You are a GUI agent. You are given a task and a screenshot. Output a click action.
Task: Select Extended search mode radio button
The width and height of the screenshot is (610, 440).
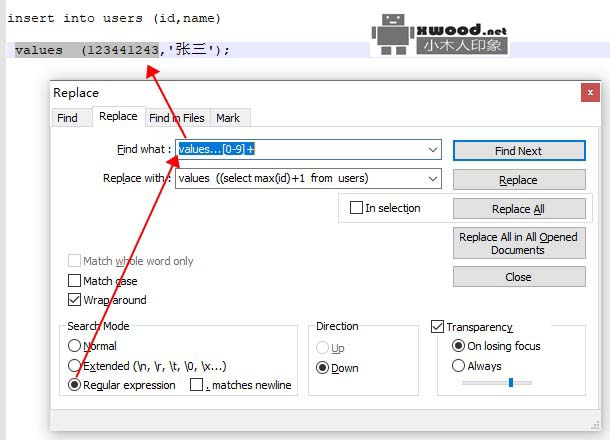click(73, 366)
